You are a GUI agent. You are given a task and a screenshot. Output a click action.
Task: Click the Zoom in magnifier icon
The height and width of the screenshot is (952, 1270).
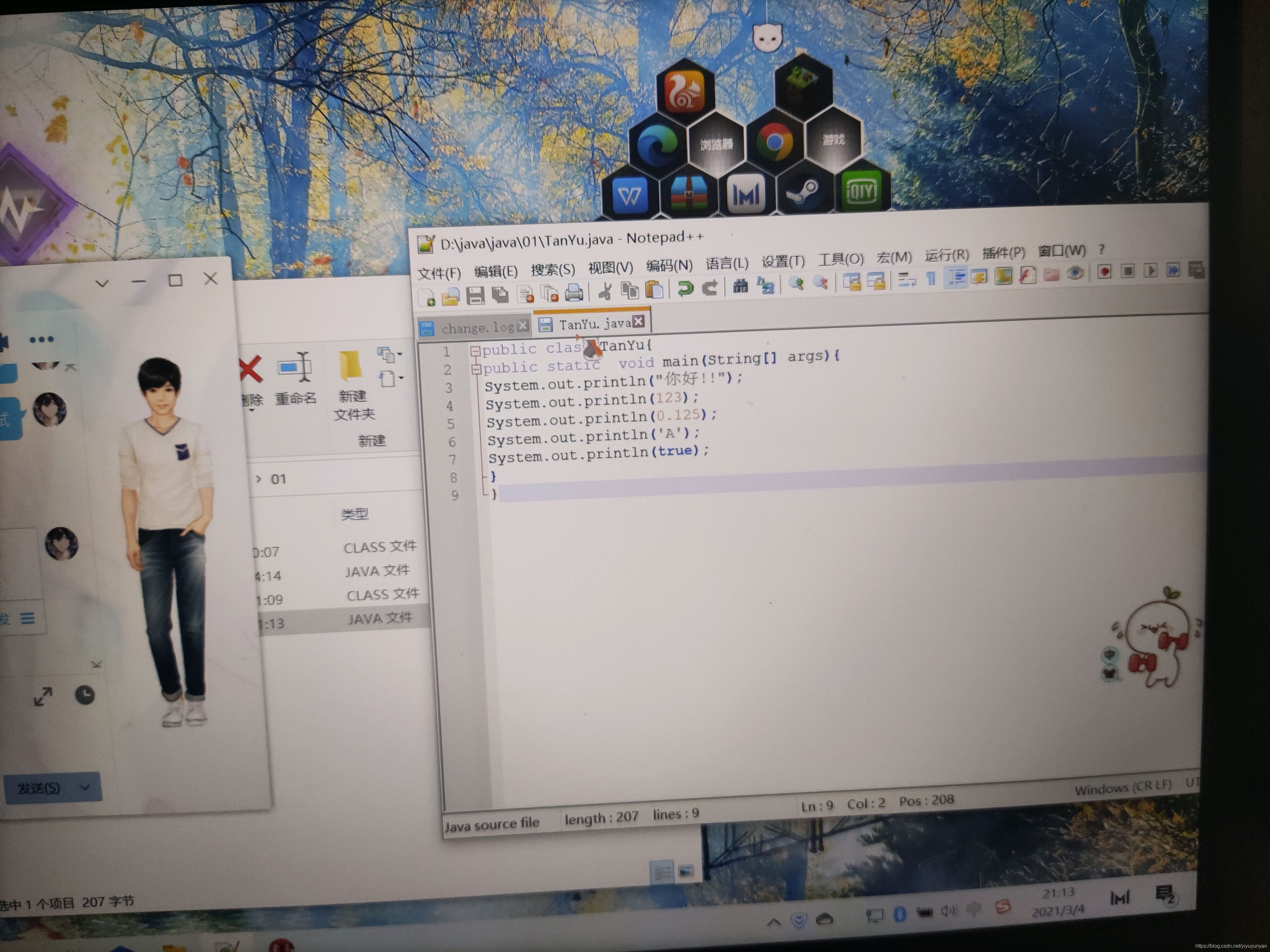tap(796, 283)
